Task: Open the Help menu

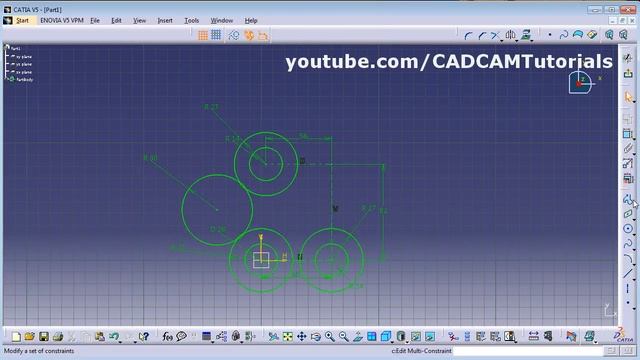Action: point(251,20)
